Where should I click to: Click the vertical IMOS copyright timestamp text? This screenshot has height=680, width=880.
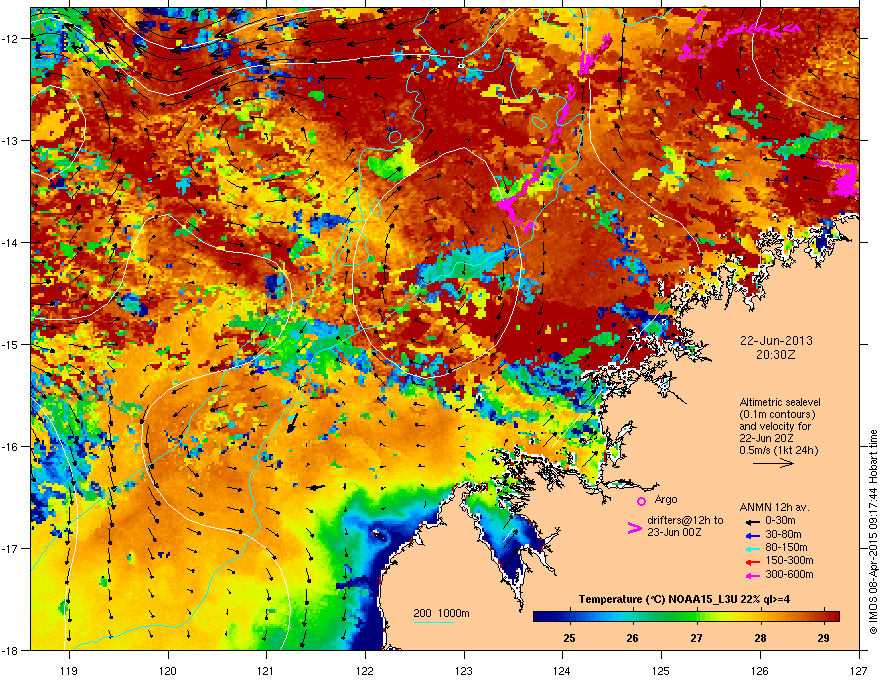873,532
